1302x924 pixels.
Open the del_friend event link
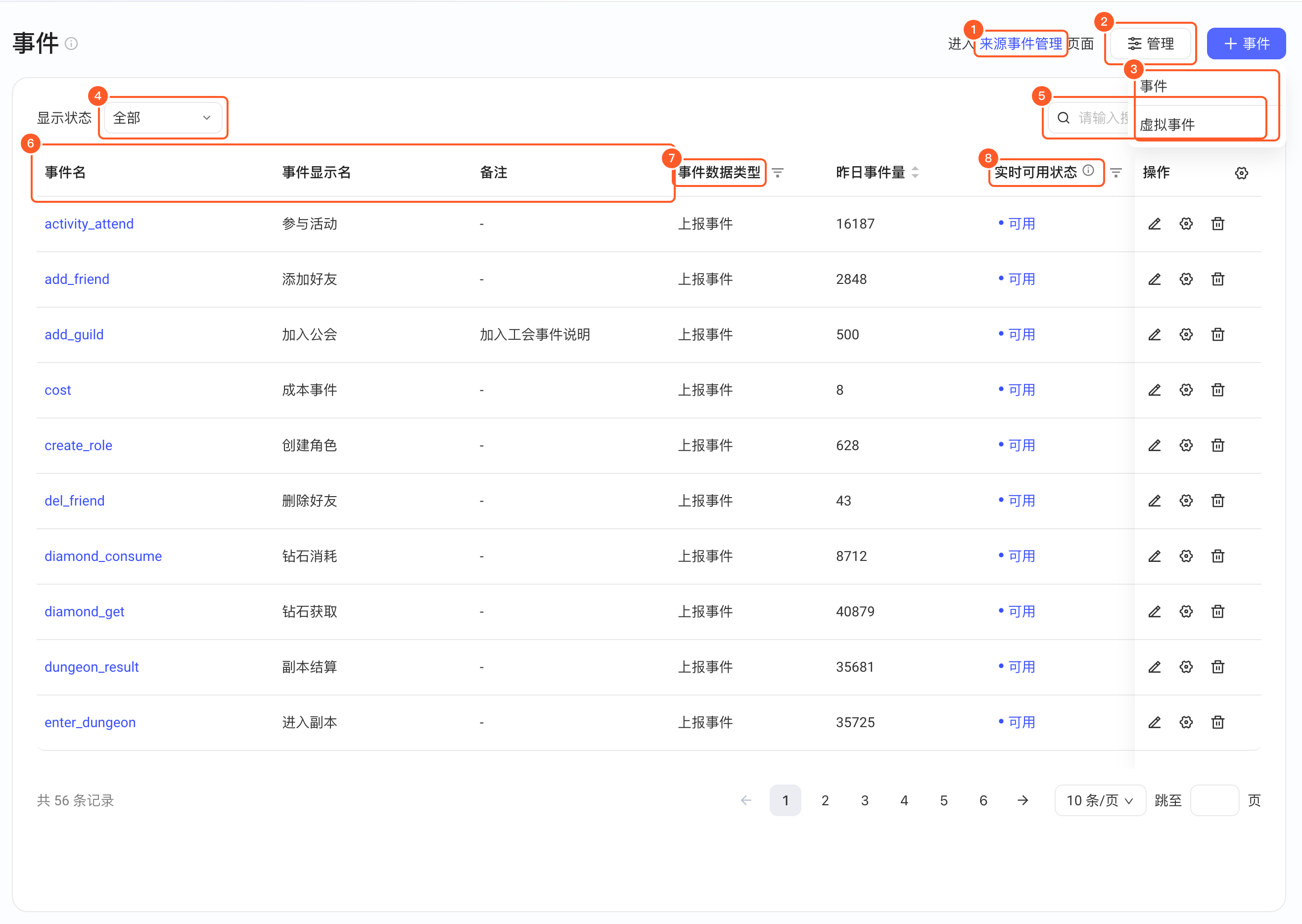[x=75, y=500]
